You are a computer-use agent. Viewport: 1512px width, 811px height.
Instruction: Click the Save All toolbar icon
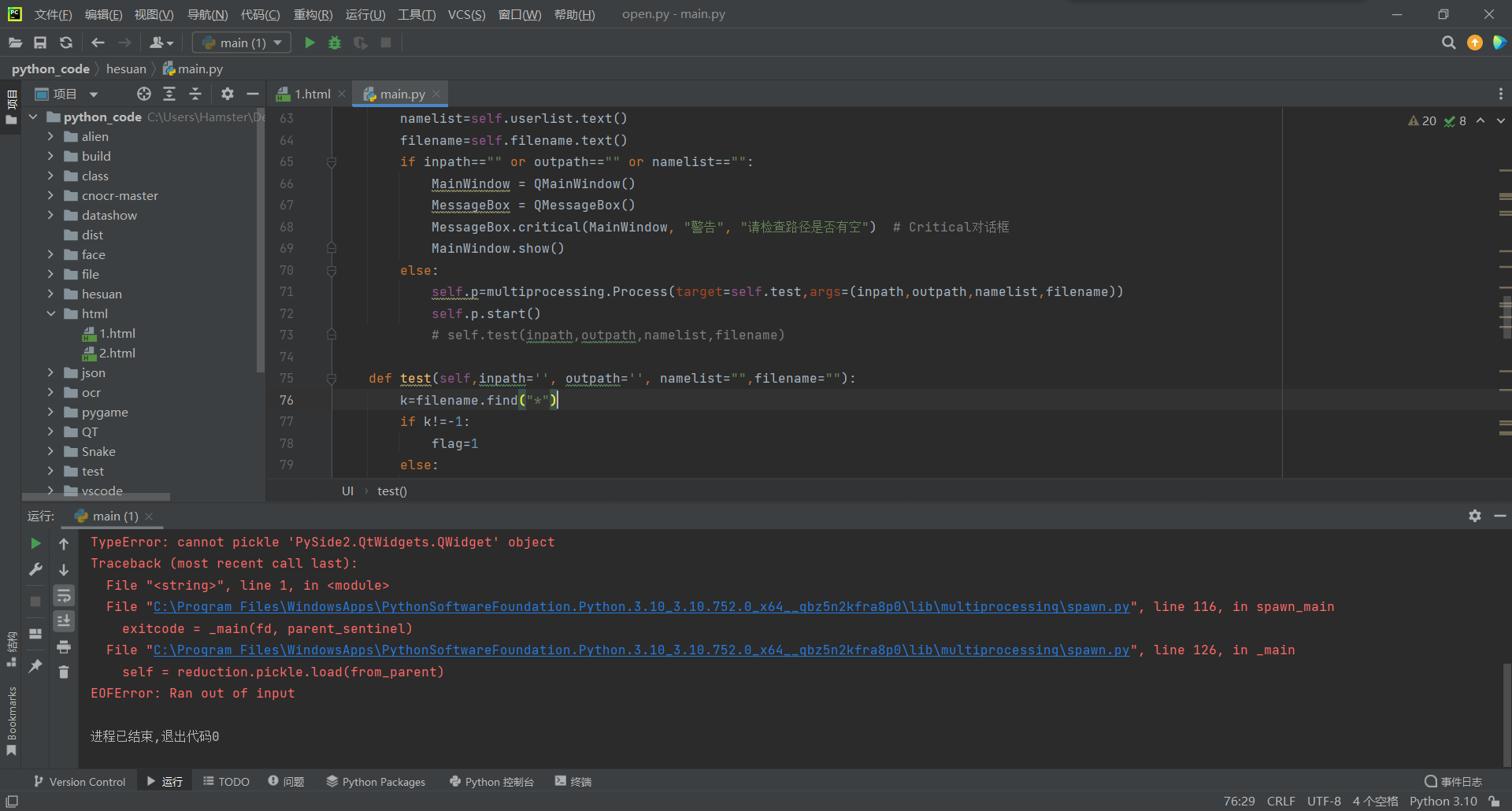[40, 43]
